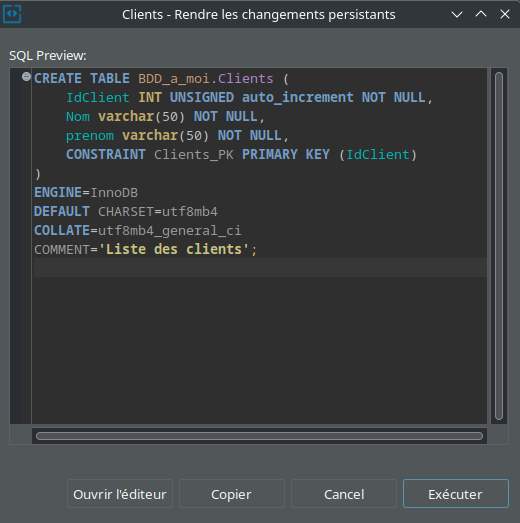
Task: Click the 'Clients_PK' constraint name
Action: click(194, 155)
